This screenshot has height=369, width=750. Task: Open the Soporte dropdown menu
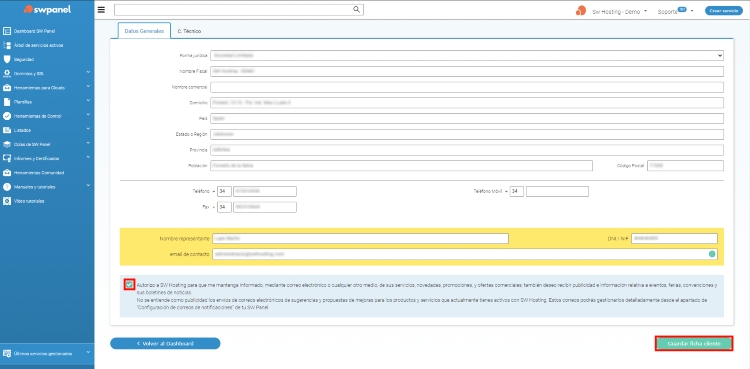[675, 11]
